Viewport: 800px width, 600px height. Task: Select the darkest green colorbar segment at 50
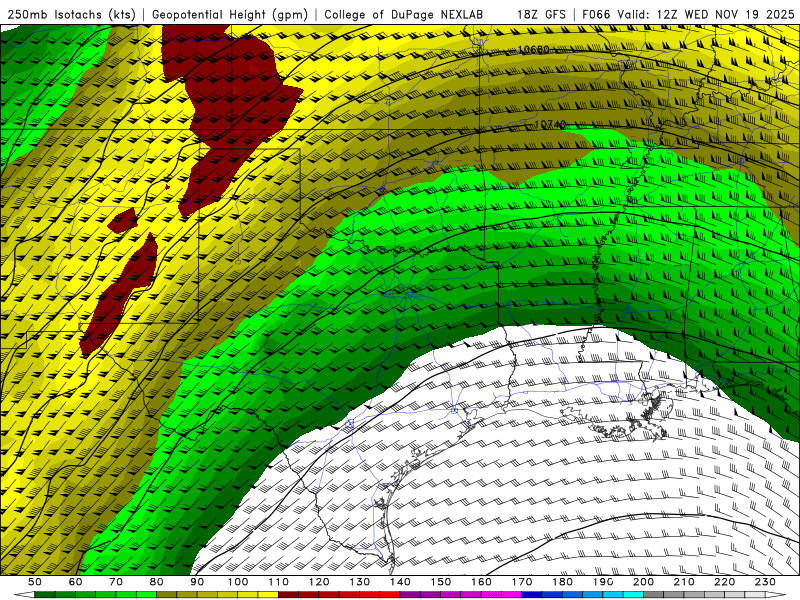tap(45, 594)
